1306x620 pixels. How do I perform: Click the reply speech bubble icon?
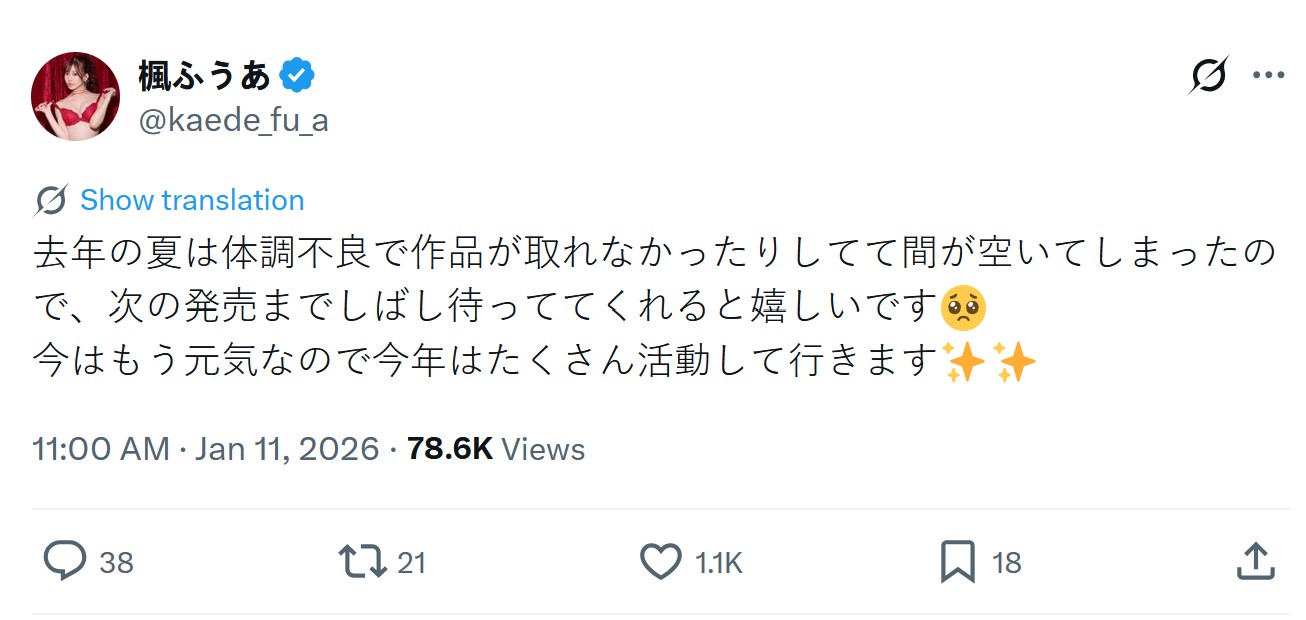(65, 562)
